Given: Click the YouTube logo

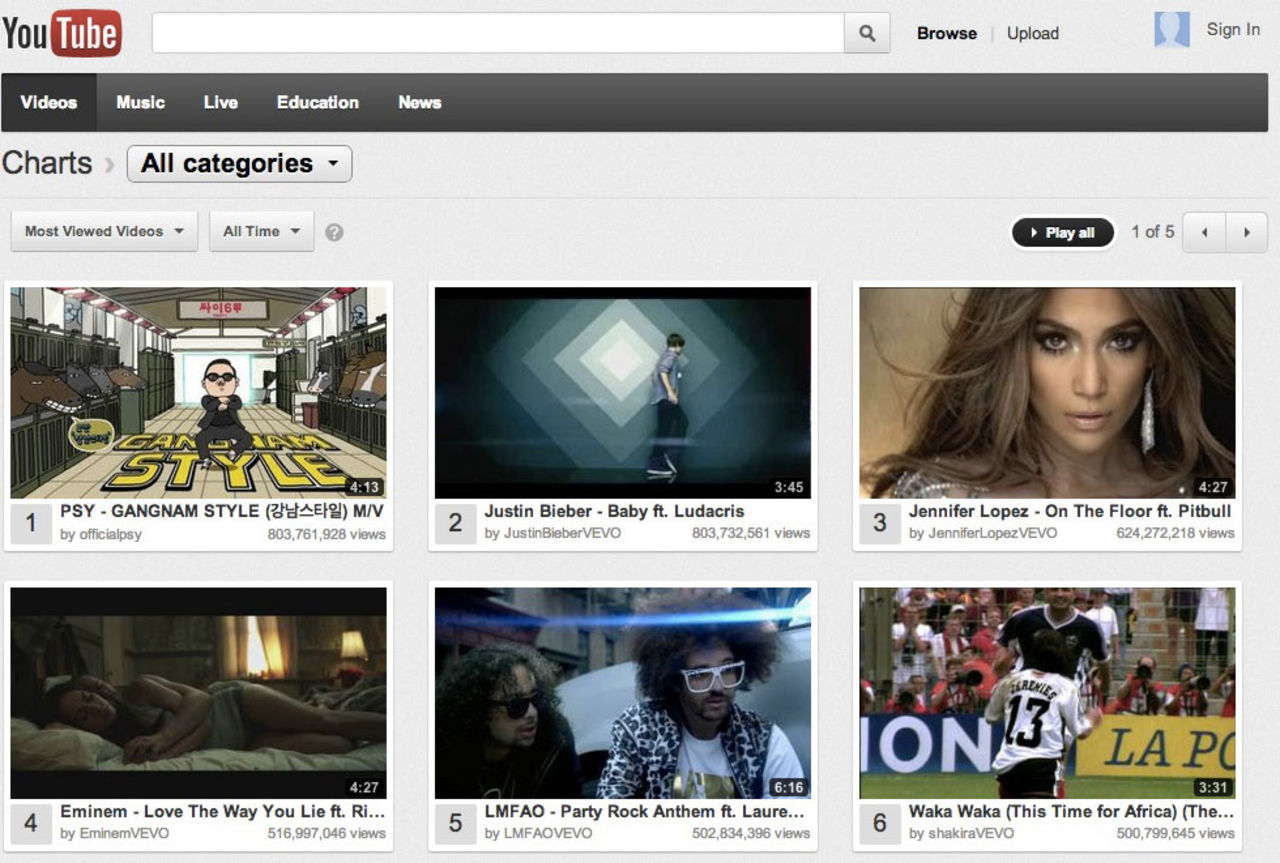Looking at the screenshot, I should click(x=62, y=33).
